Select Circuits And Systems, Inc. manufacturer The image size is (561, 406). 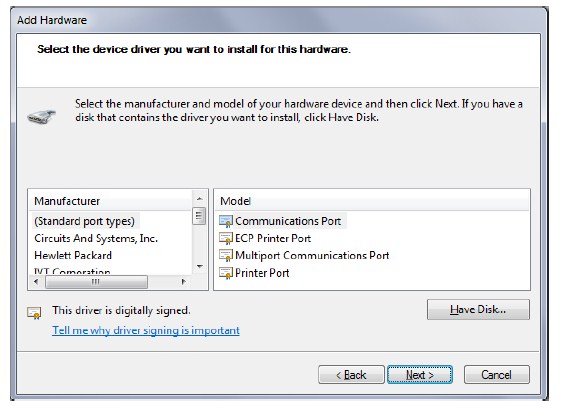tap(96, 239)
